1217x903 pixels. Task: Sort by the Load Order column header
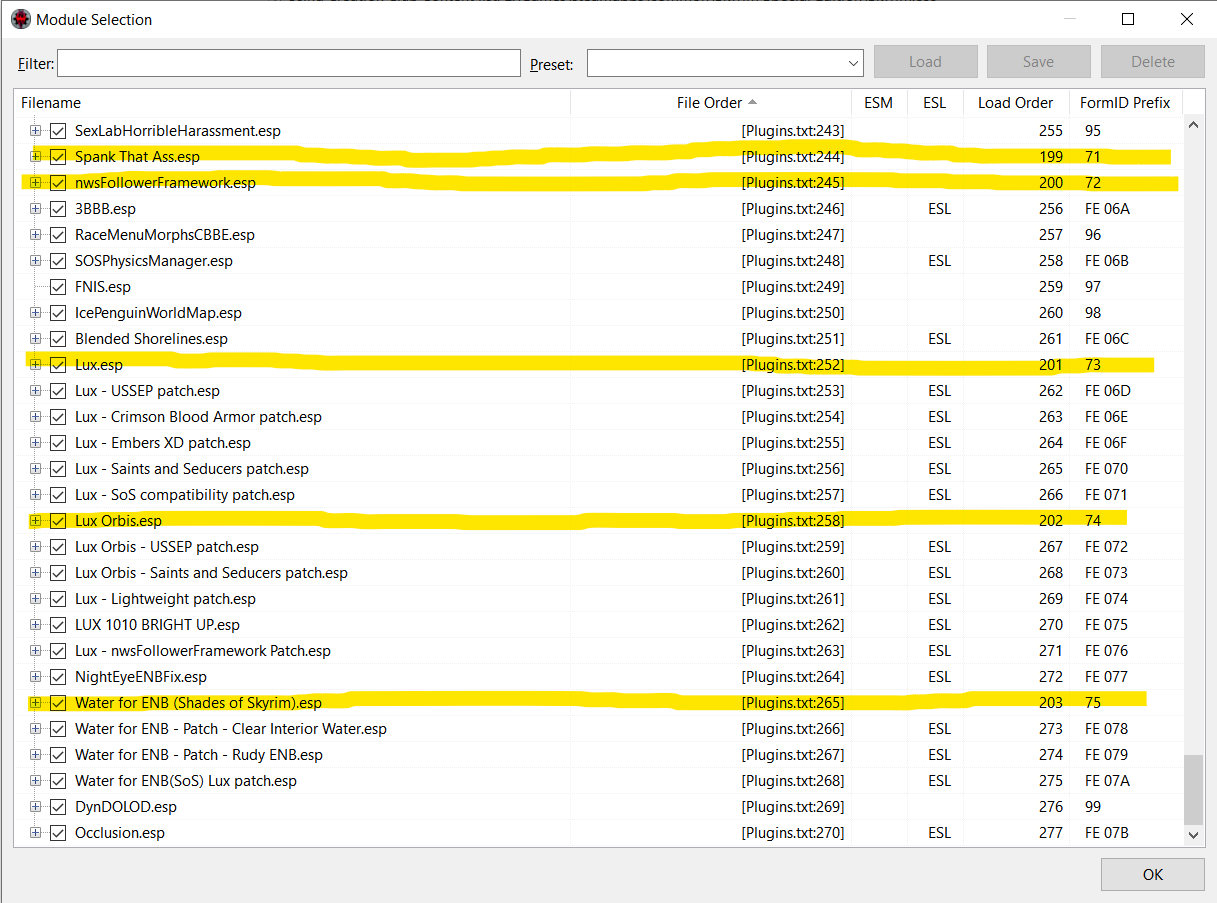(x=1015, y=103)
